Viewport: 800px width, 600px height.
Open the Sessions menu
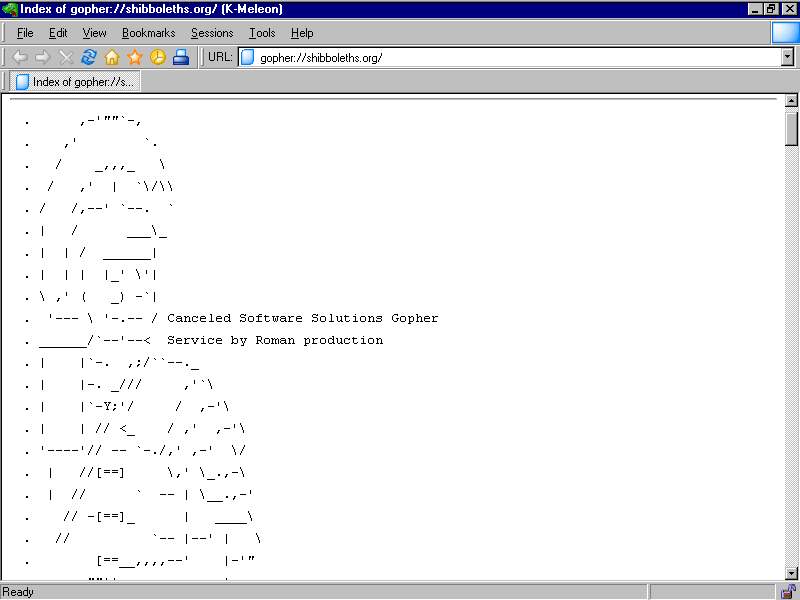tap(212, 33)
